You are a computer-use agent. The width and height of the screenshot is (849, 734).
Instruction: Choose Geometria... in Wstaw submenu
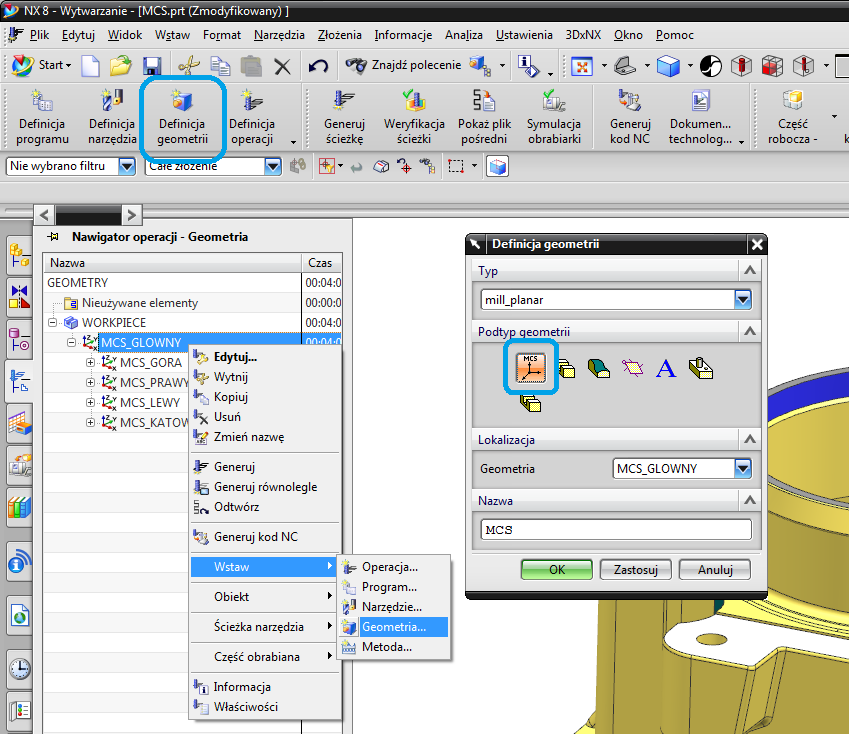[393, 627]
